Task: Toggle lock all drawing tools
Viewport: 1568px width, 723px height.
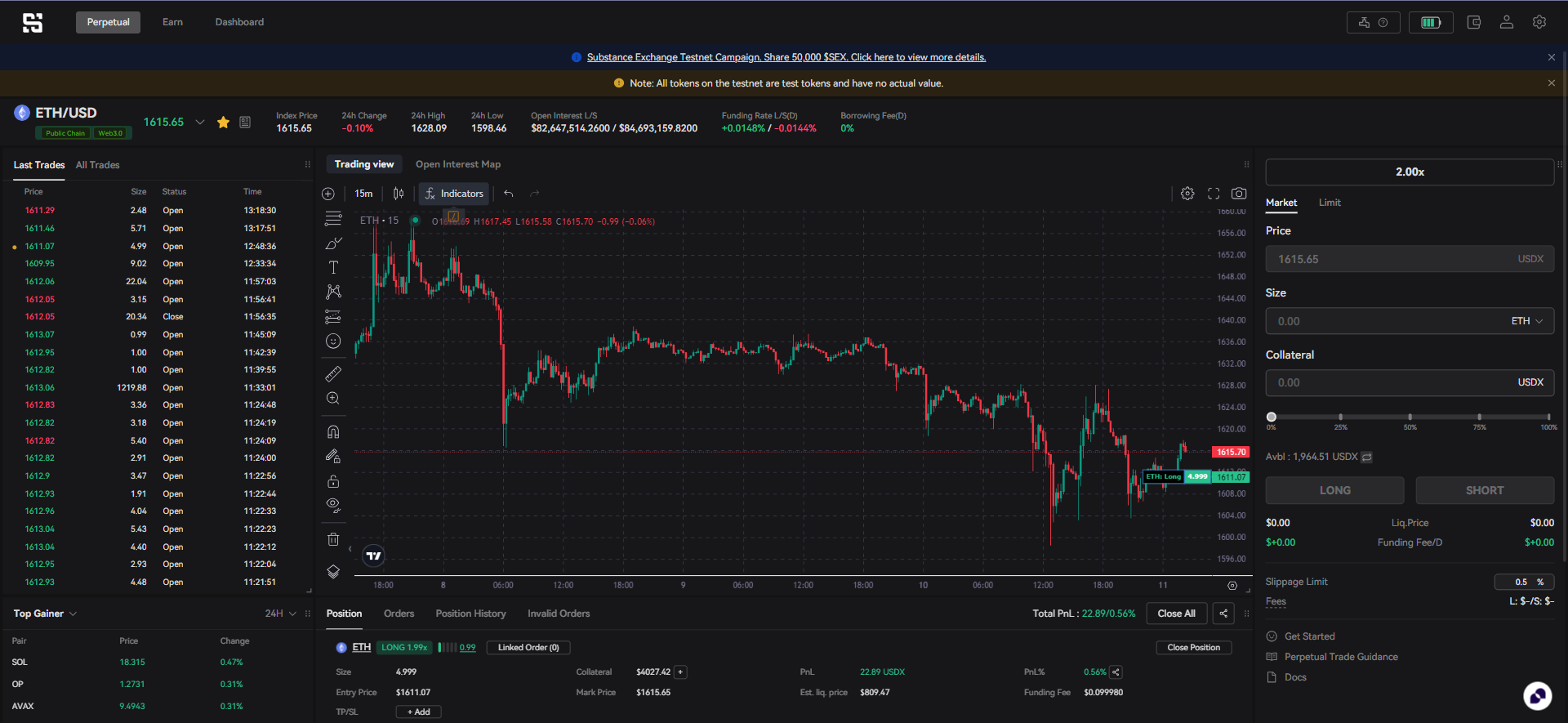Action: pyautogui.click(x=333, y=481)
